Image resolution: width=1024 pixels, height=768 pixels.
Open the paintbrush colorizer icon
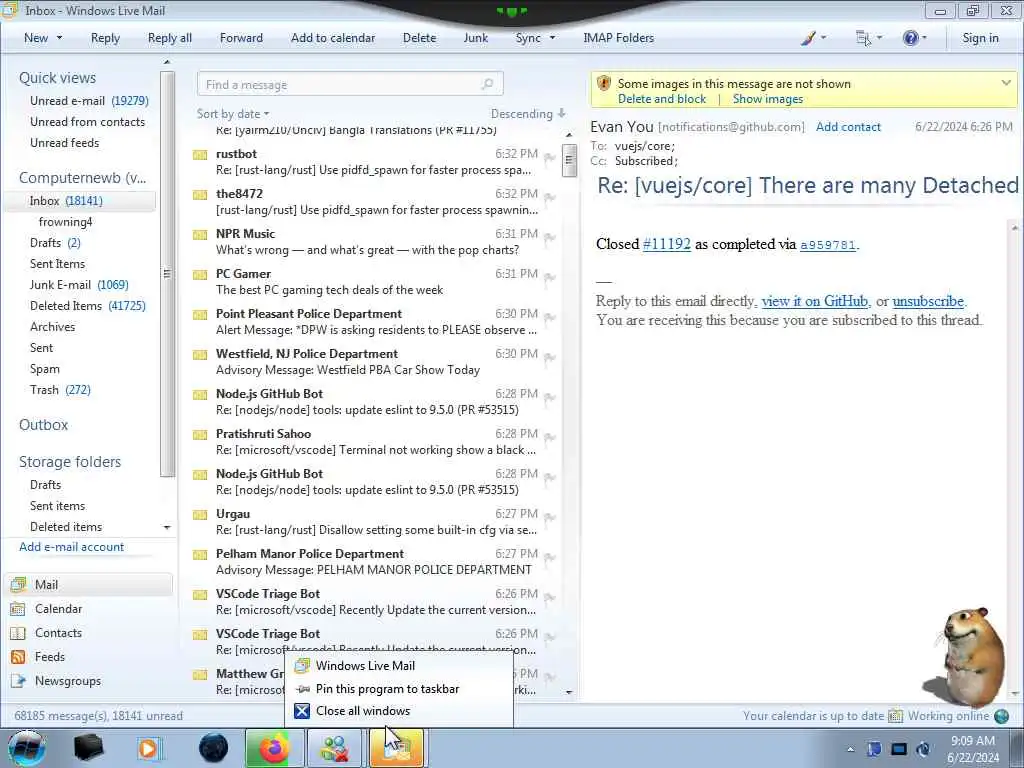tap(808, 38)
